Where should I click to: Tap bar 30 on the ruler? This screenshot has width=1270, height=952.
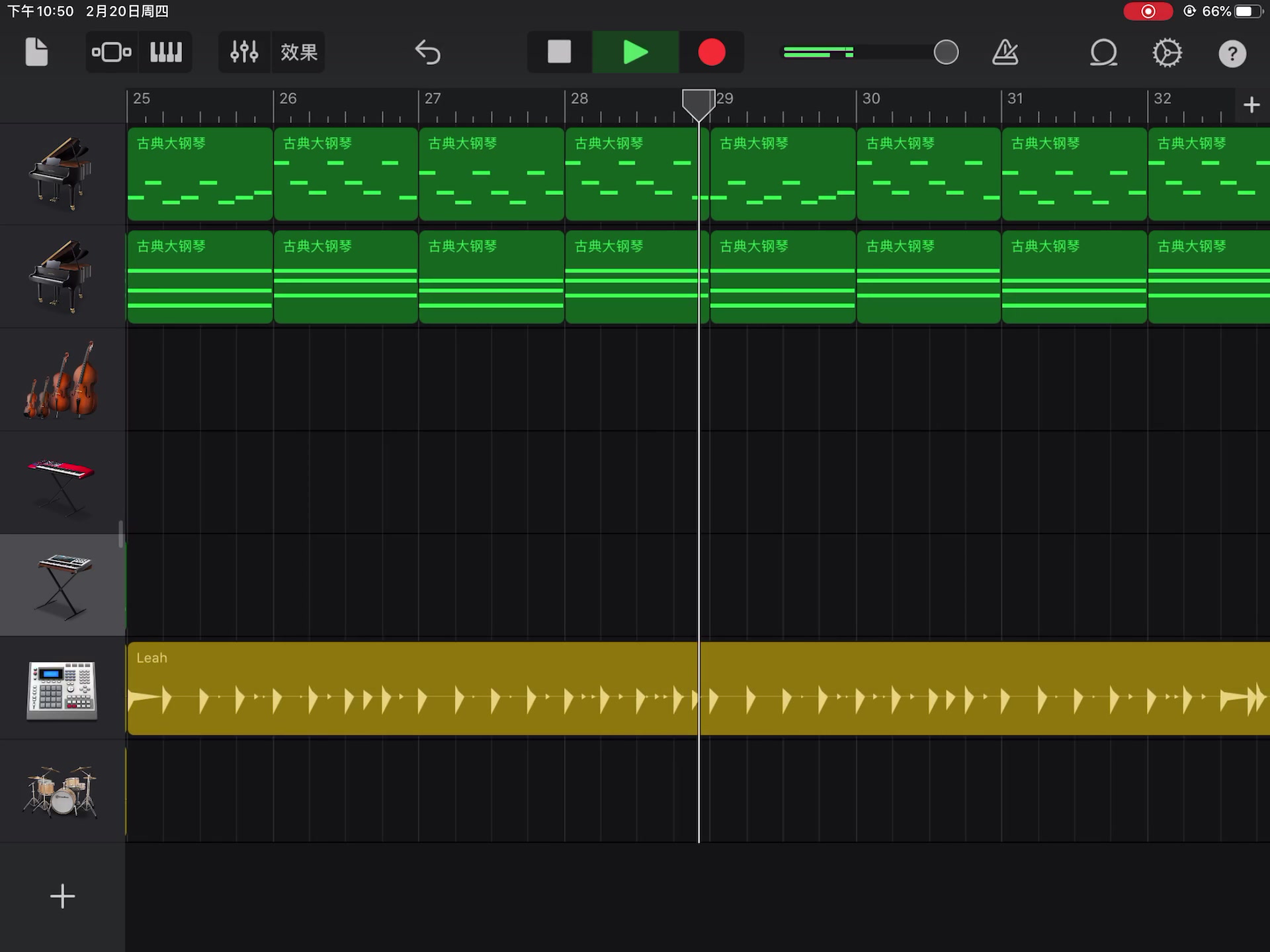[871, 99]
